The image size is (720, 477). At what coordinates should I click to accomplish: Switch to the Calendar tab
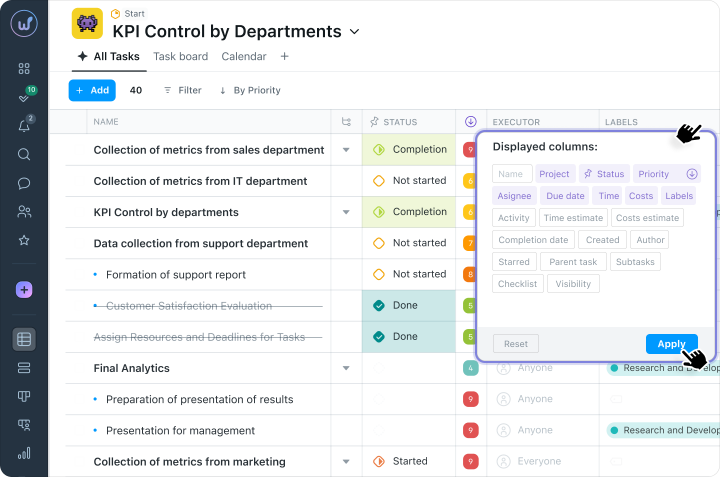(243, 57)
